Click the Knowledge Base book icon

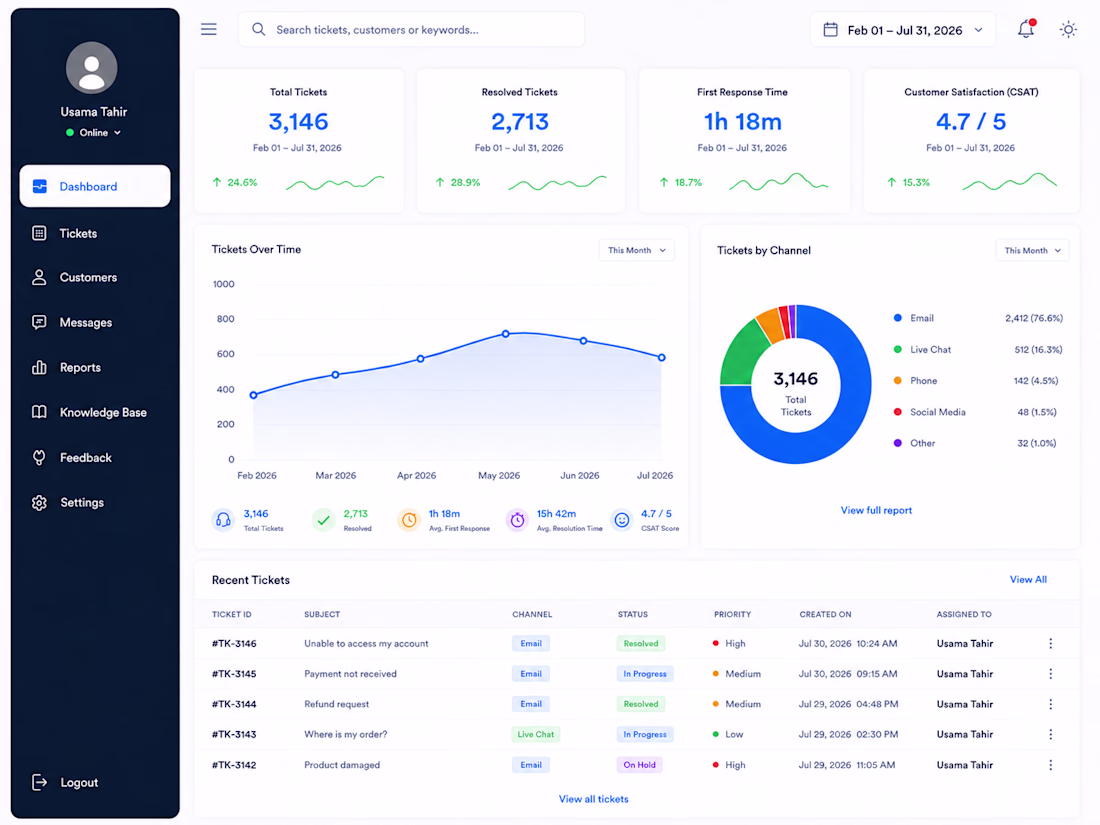[39, 412]
